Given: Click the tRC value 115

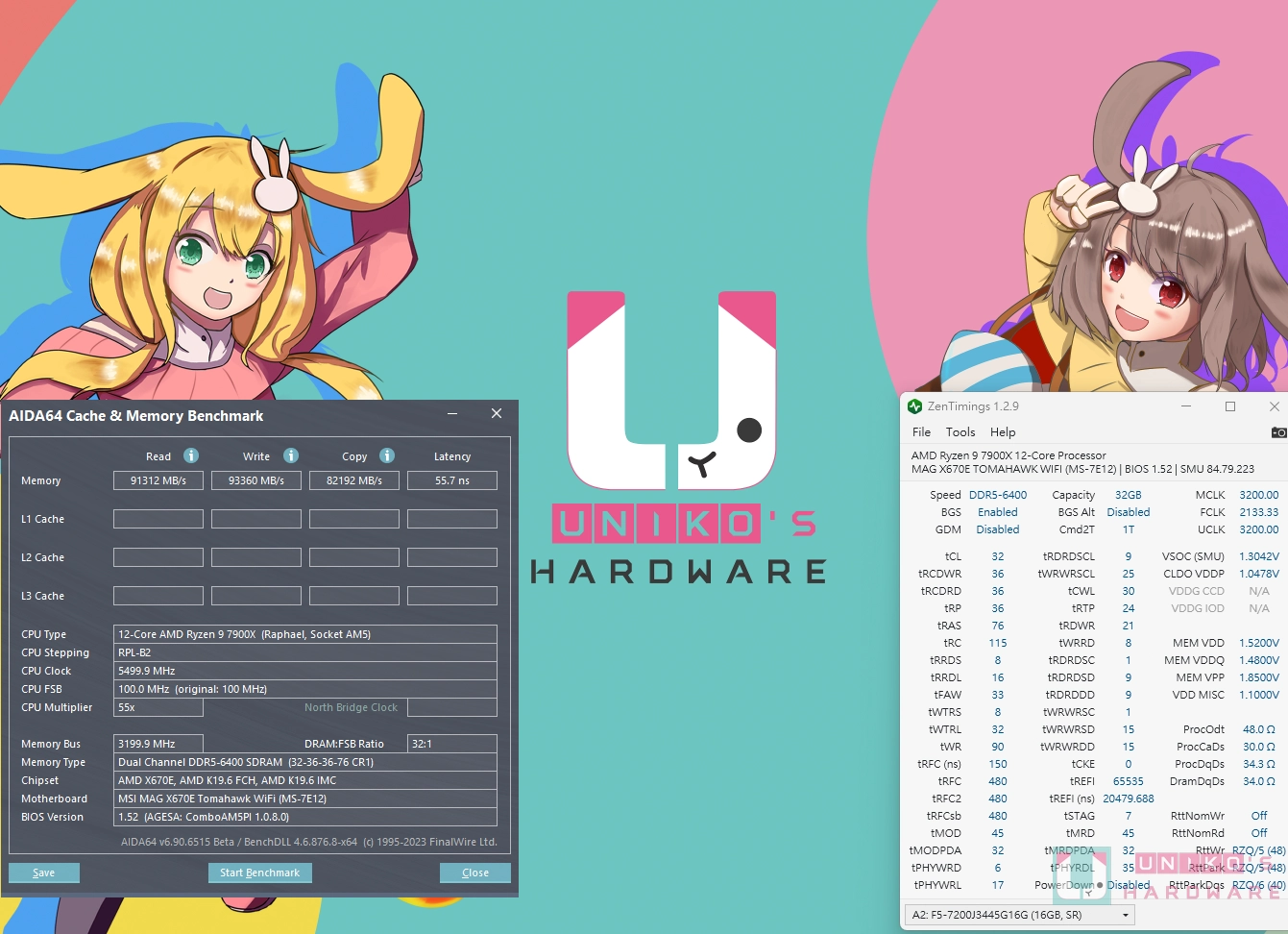Looking at the screenshot, I should pyautogui.click(x=998, y=643).
